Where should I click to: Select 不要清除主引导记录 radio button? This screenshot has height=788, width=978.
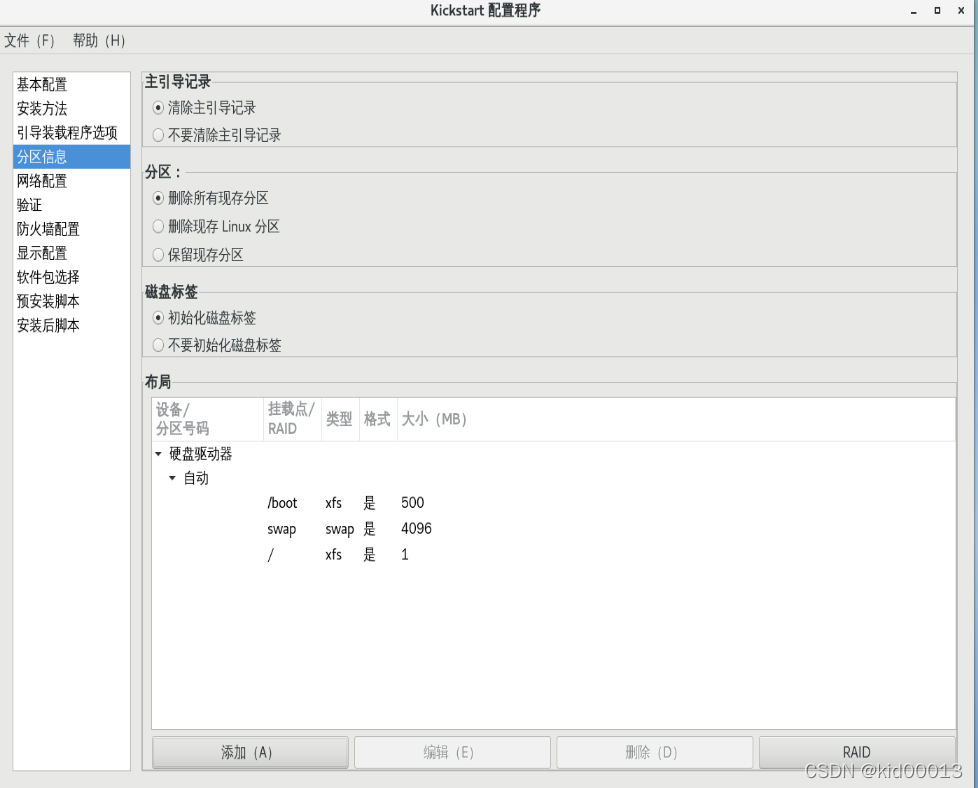click(158, 135)
